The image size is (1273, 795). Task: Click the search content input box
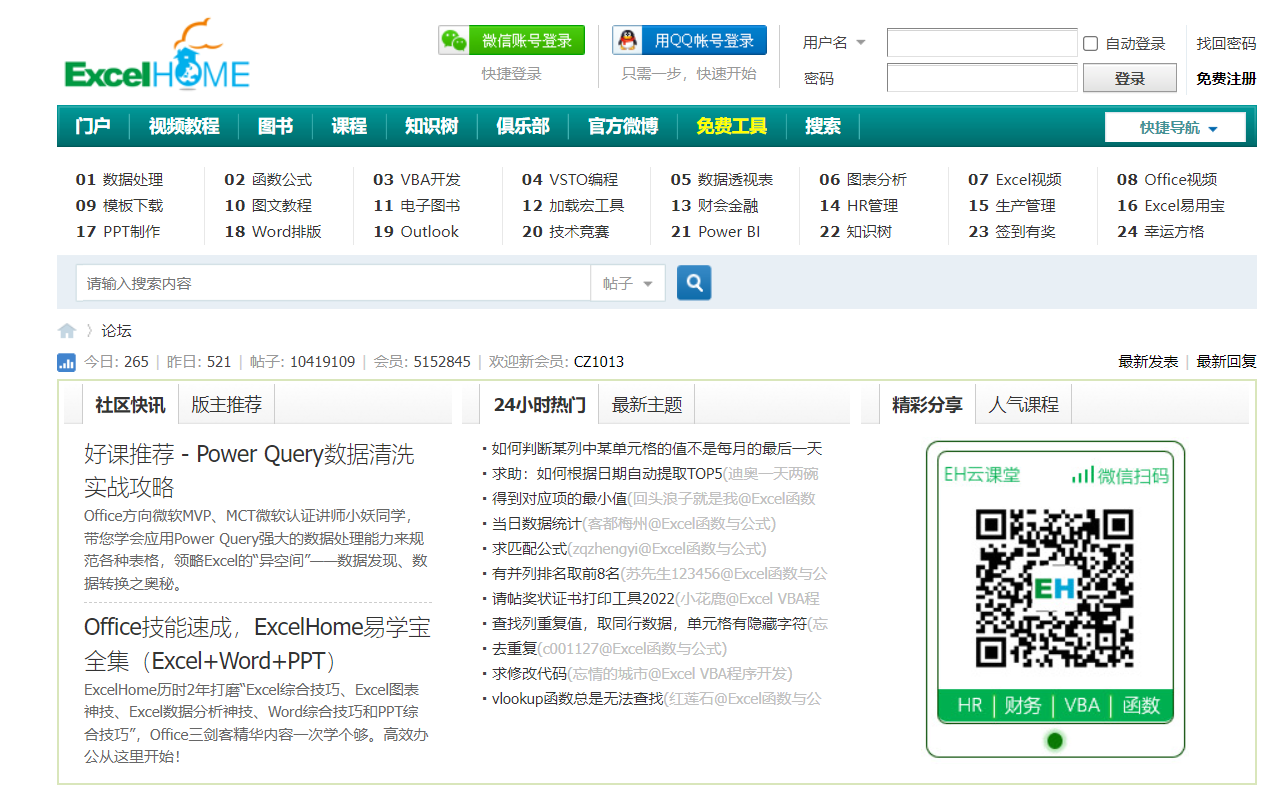coord(333,283)
